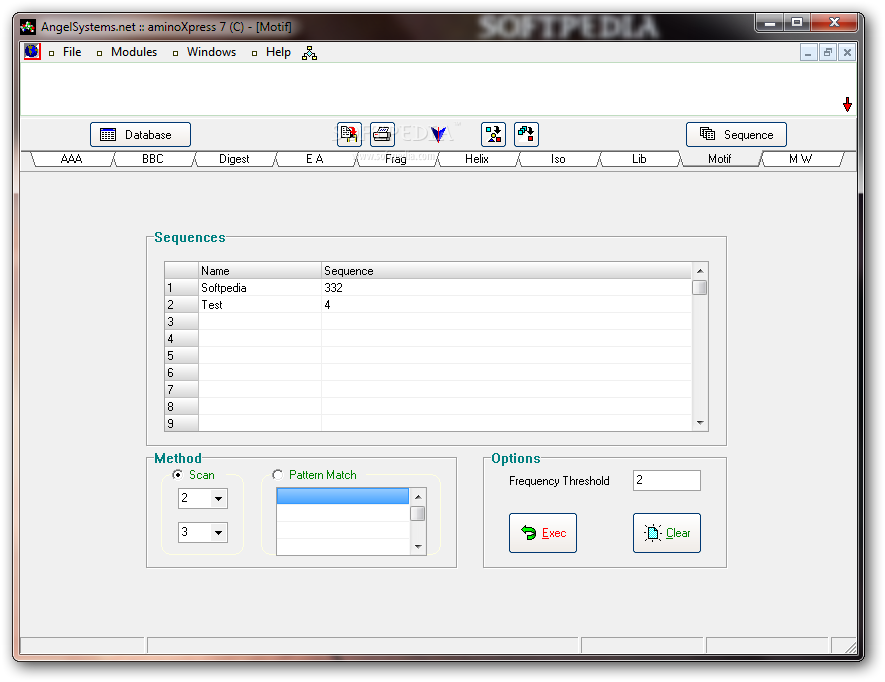Click the document export toolbar icon

349,134
